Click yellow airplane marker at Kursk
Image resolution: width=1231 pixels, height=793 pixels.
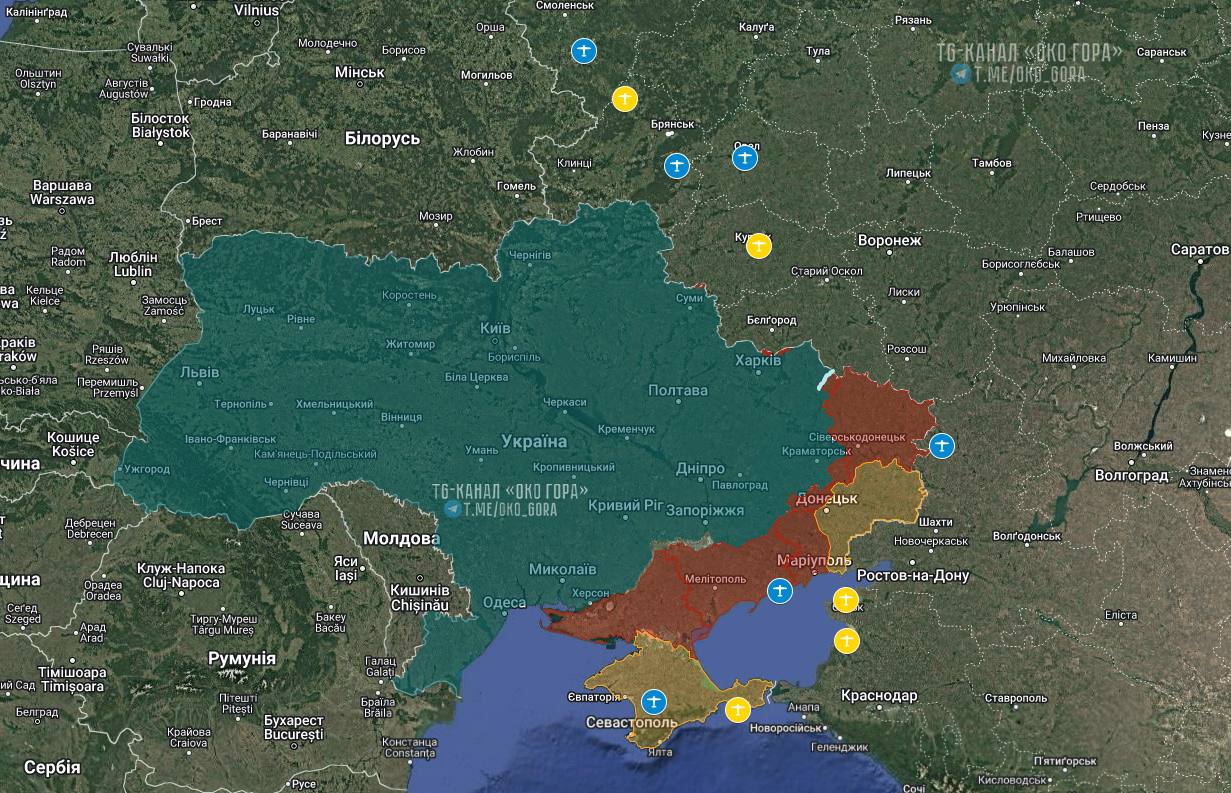click(759, 245)
